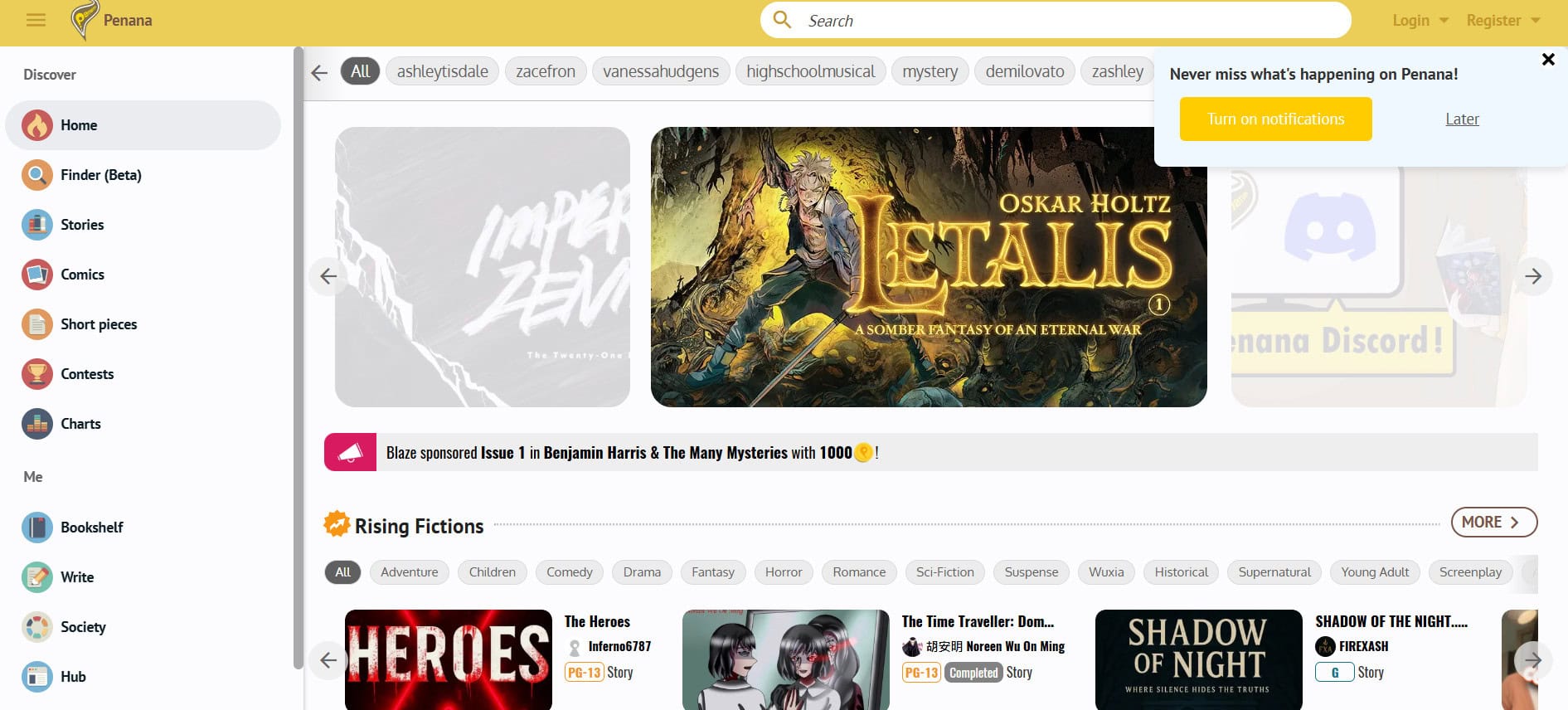Click into the Search field
1568x710 pixels.
pyautogui.click(x=1070, y=21)
